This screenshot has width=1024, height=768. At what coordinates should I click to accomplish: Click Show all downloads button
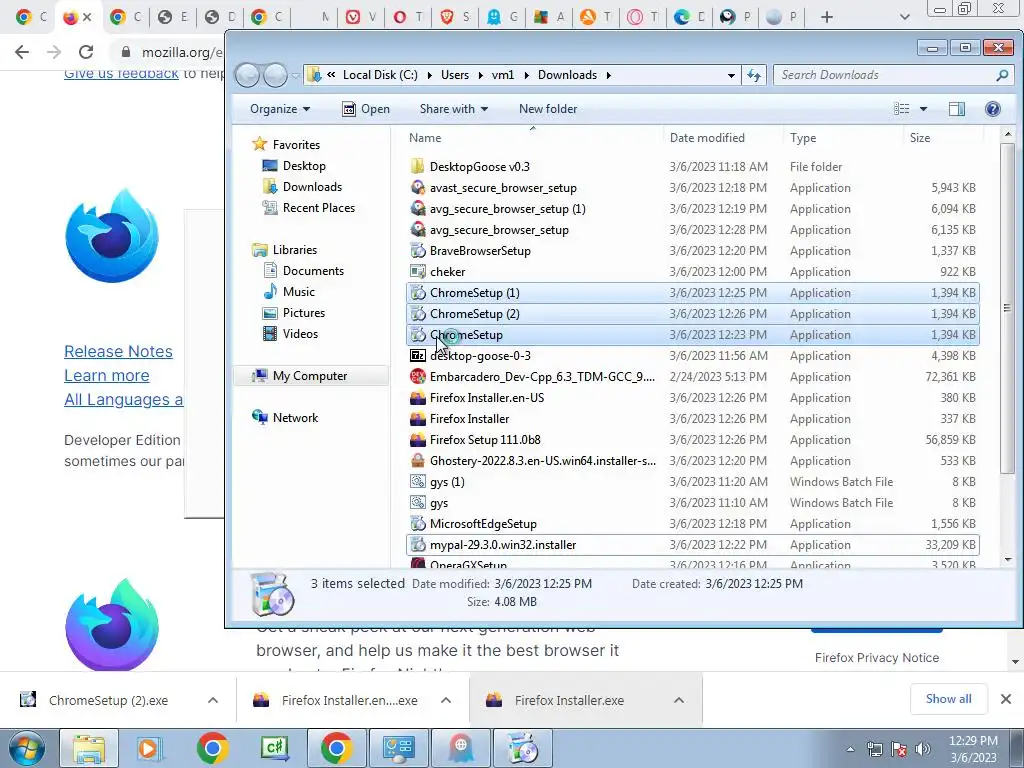click(x=948, y=699)
